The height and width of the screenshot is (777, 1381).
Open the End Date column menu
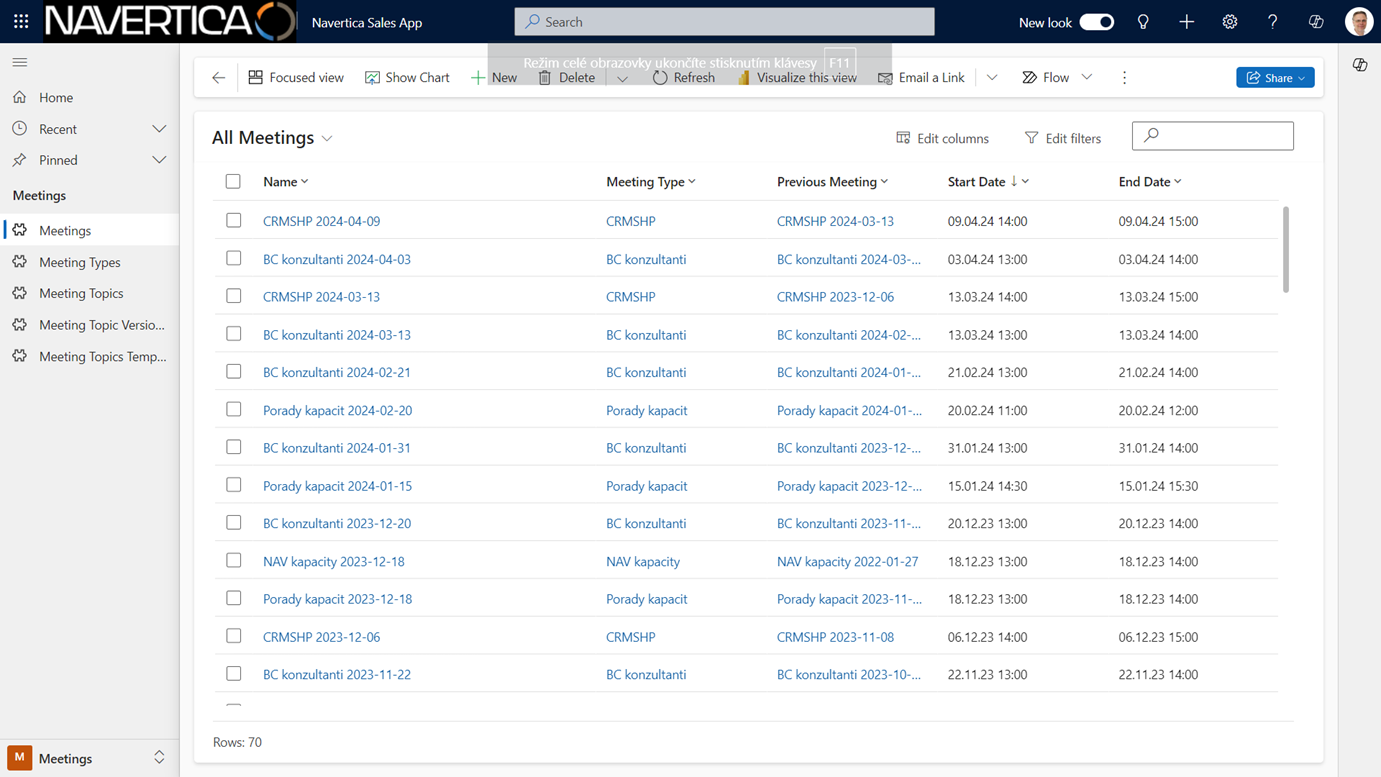point(1150,182)
